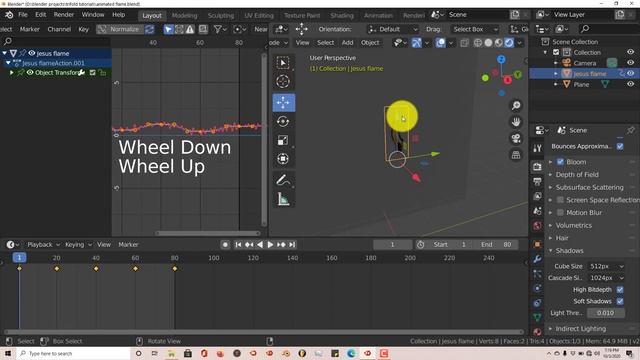
Task: Open Orientation Default dropdown
Action: point(393,29)
